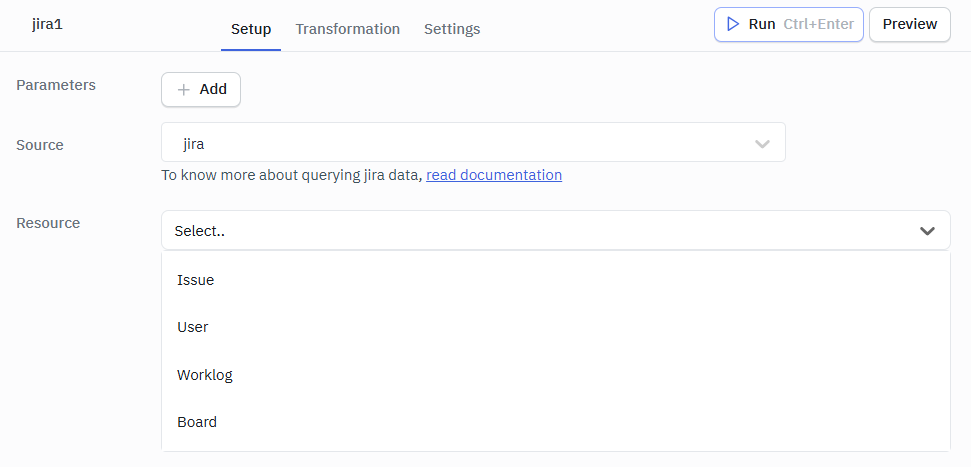
Task: Click the jira1 query name
Action: [48, 25]
